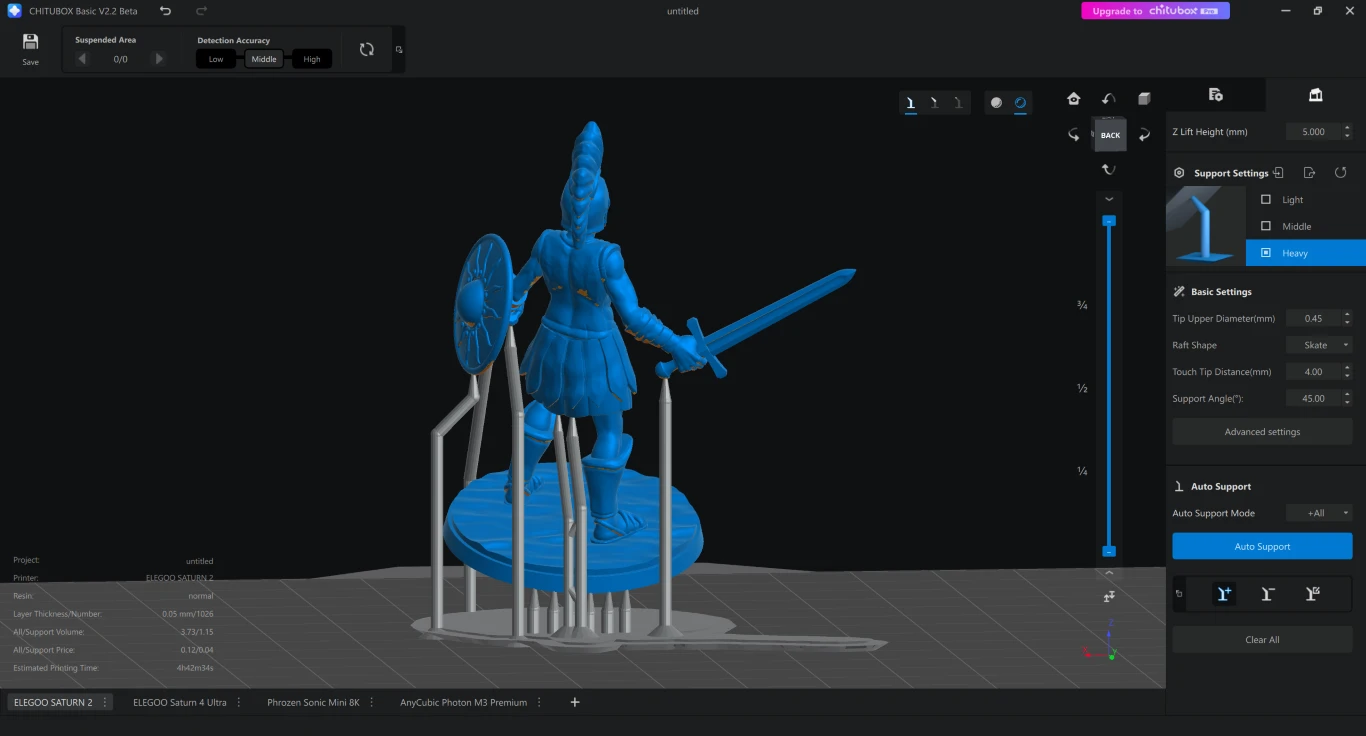The image size is (1366, 736).
Task: Import support settings profile icon
Action: click(x=1279, y=173)
